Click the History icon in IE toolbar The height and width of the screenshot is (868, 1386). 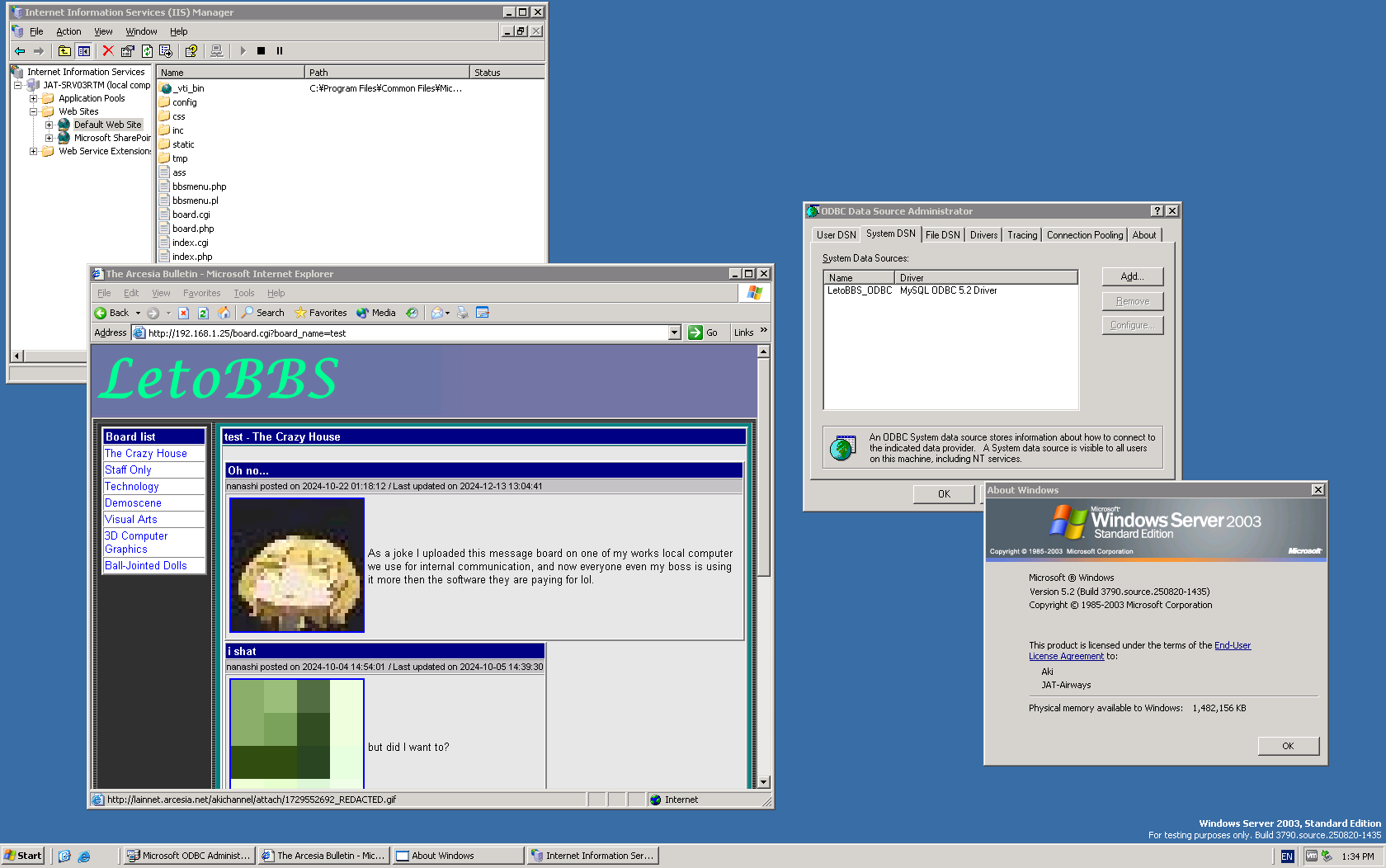click(x=412, y=313)
